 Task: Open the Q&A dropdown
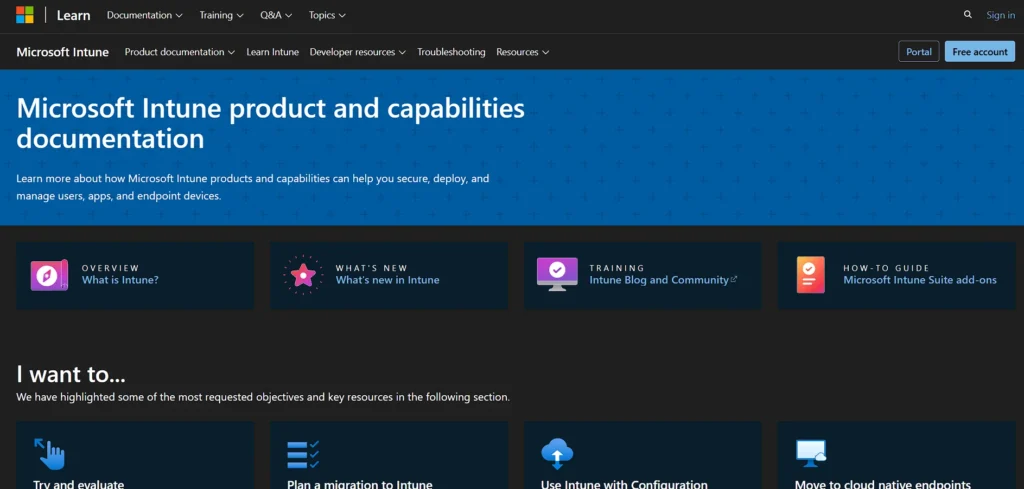pyautogui.click(x=276, y=15)
